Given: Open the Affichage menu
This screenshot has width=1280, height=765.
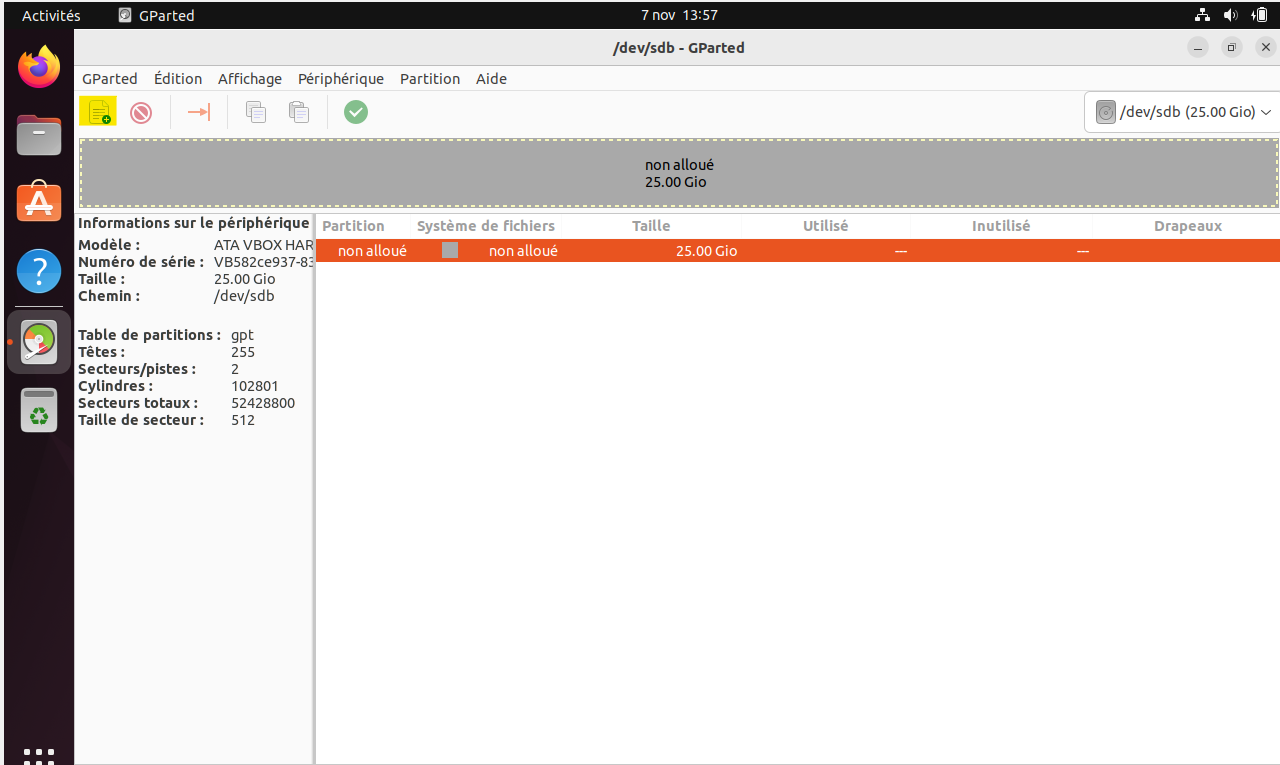Looking at the screenshot, I should coord(249,79).
